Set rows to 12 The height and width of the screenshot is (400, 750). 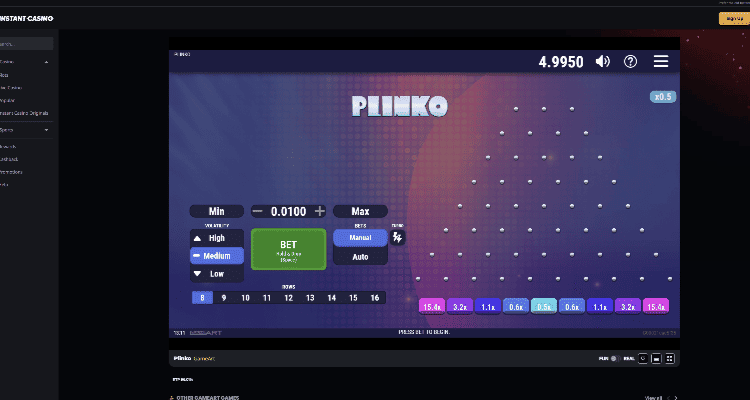coord(288,298)
